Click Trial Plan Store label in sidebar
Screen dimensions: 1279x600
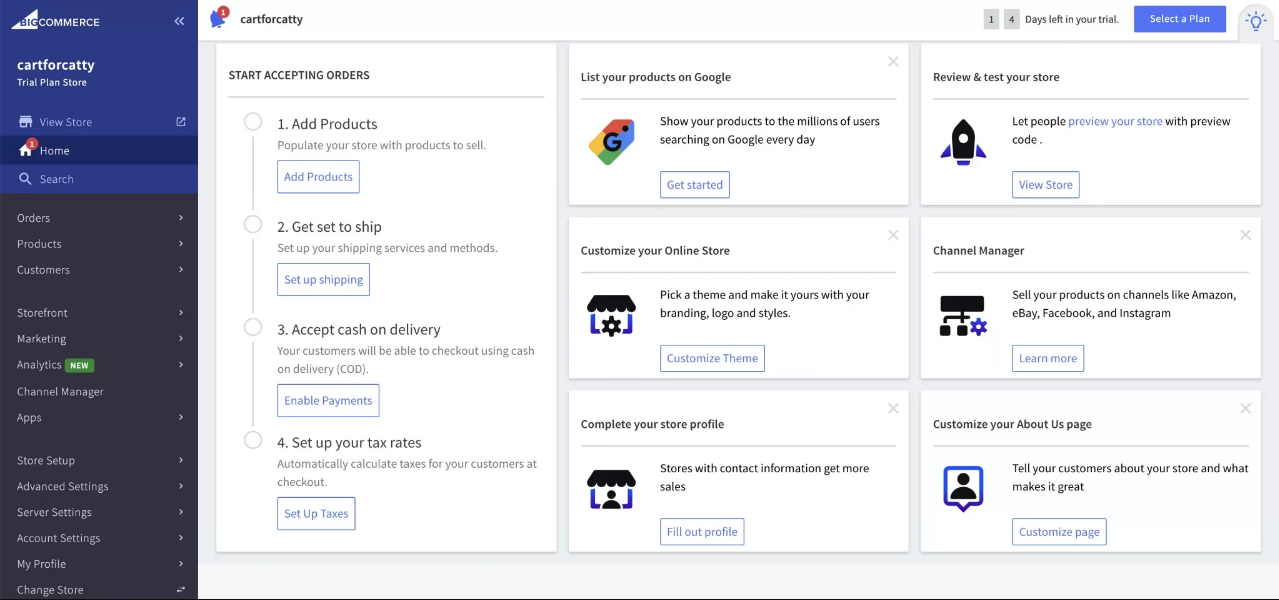pyautogui.click(x=52, y=83)
